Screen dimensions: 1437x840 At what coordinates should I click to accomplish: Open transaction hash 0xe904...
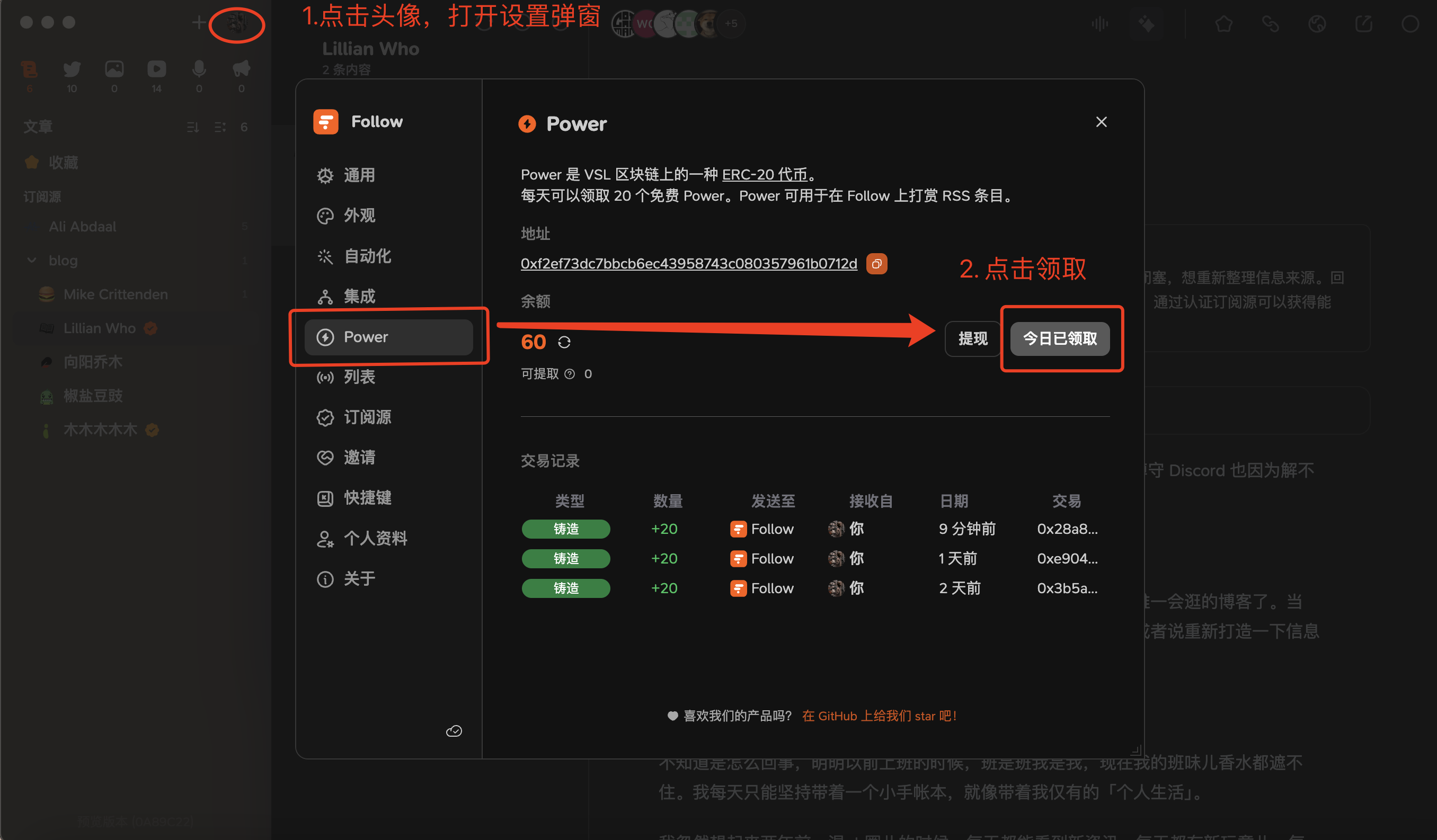(1067, 558)
